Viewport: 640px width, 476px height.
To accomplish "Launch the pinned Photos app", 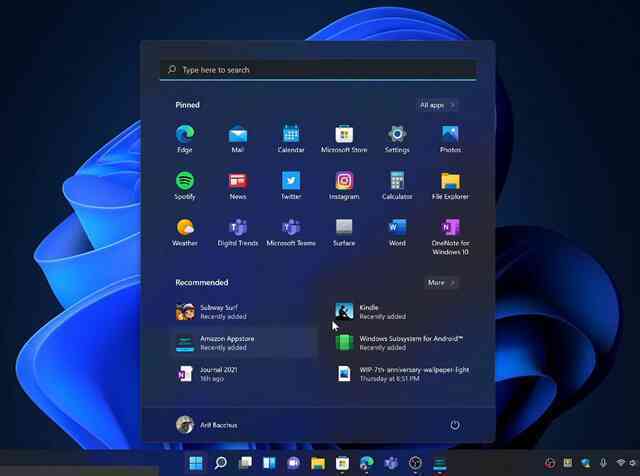I will pyautogui.click(x=450, y=139).
